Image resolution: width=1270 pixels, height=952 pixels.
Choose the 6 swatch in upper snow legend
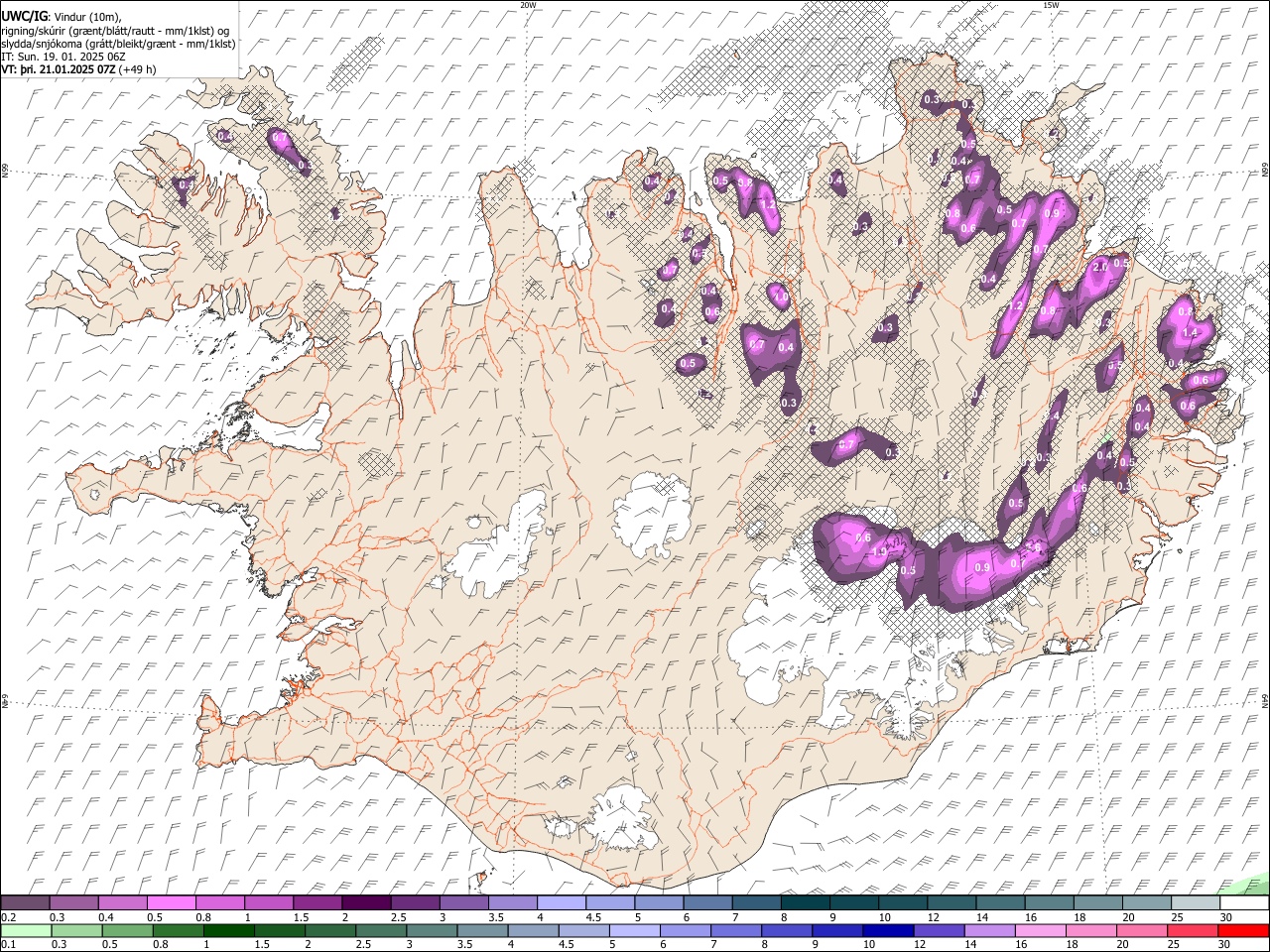(707, 903)
